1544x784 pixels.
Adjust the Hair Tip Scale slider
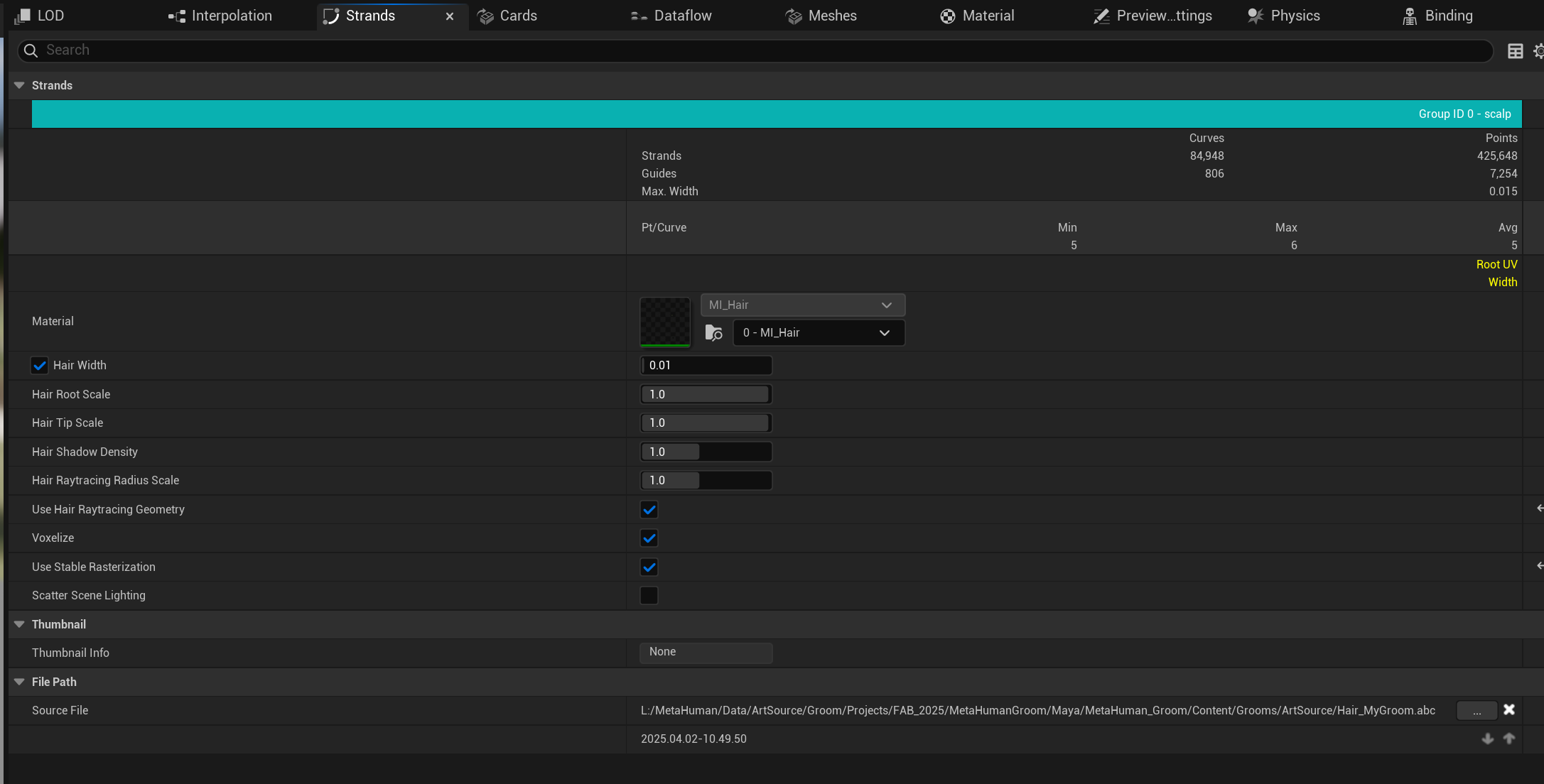(x=706, y=423)
